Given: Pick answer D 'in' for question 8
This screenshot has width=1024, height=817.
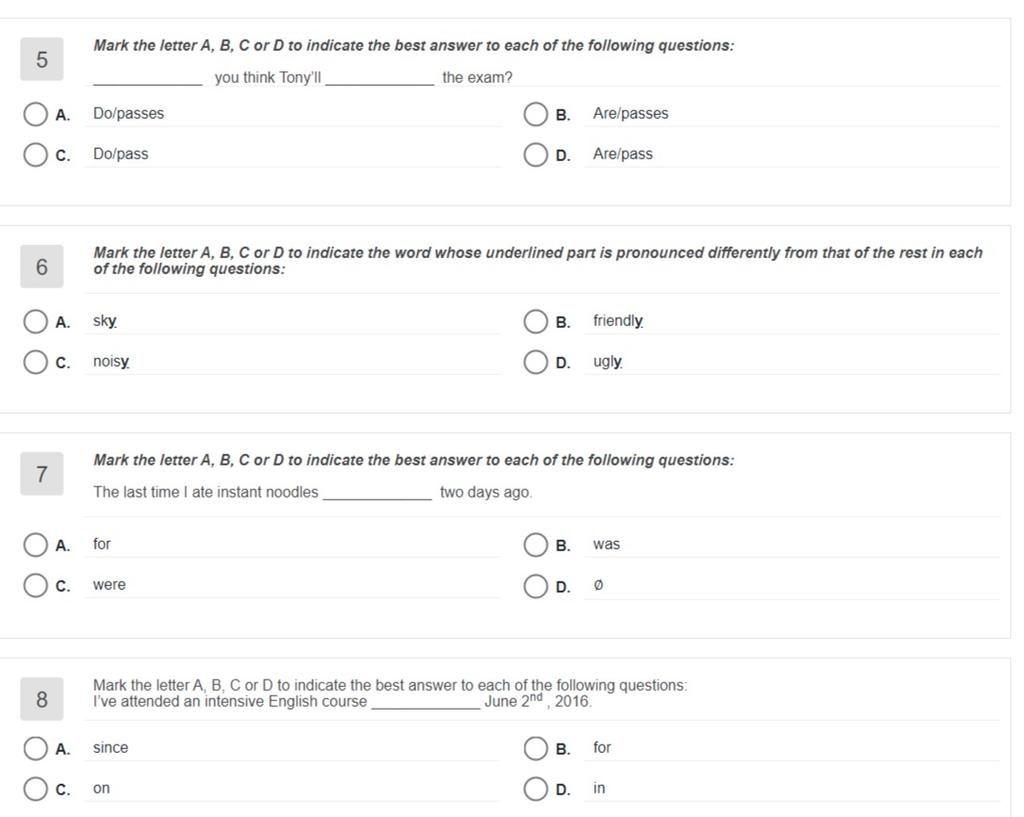Looking at the screenshot, I should point(536,789).
